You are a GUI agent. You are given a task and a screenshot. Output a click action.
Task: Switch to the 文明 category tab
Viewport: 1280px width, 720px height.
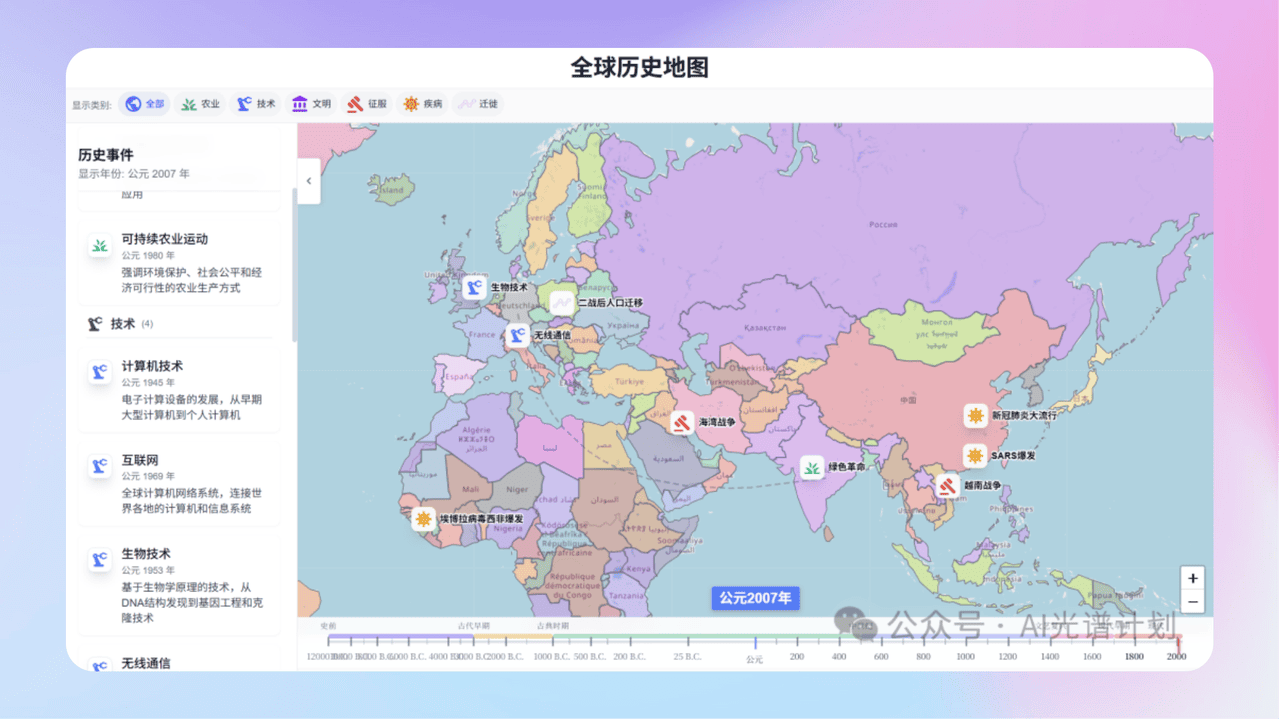[x=311, y=104]
